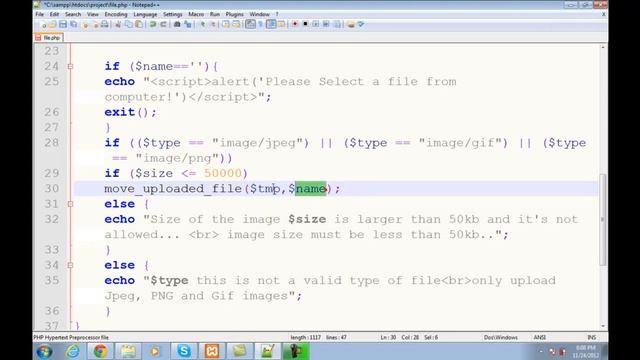
Task: Close document with menu bar X button
Action: pos(604,14)
